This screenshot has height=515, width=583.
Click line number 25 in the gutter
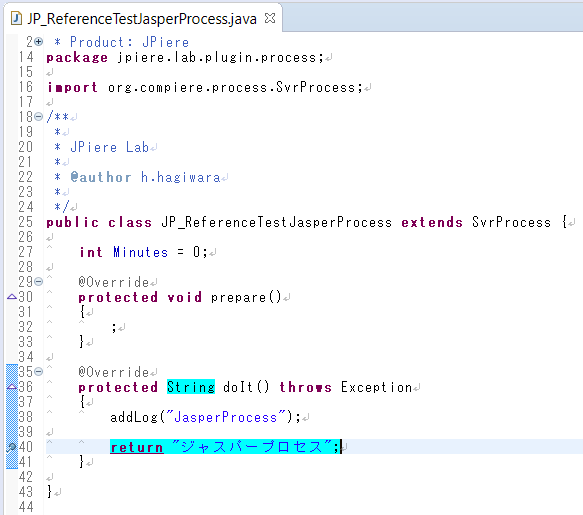tap(26, 222)
